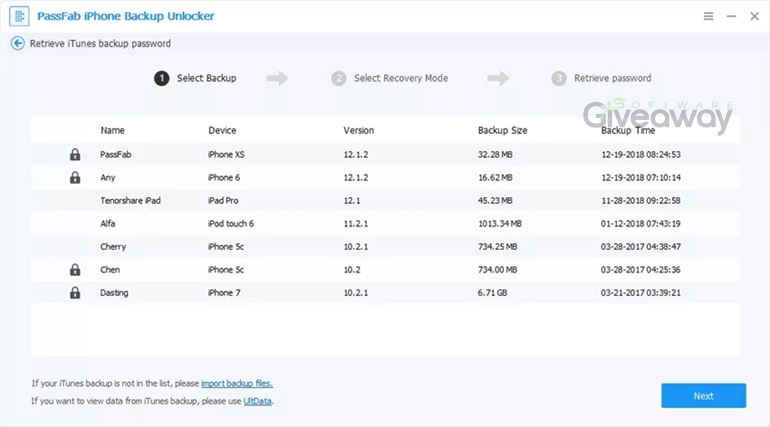Minimize the Backup Unlocker window
770x427 pixels.
tap(731, 16)
